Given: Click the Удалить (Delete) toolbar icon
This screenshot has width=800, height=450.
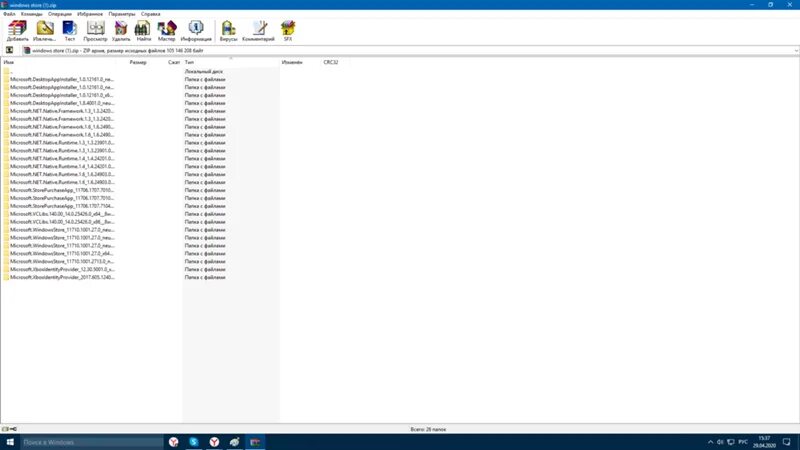Looking at the screenshot, I should coord(121,31).
